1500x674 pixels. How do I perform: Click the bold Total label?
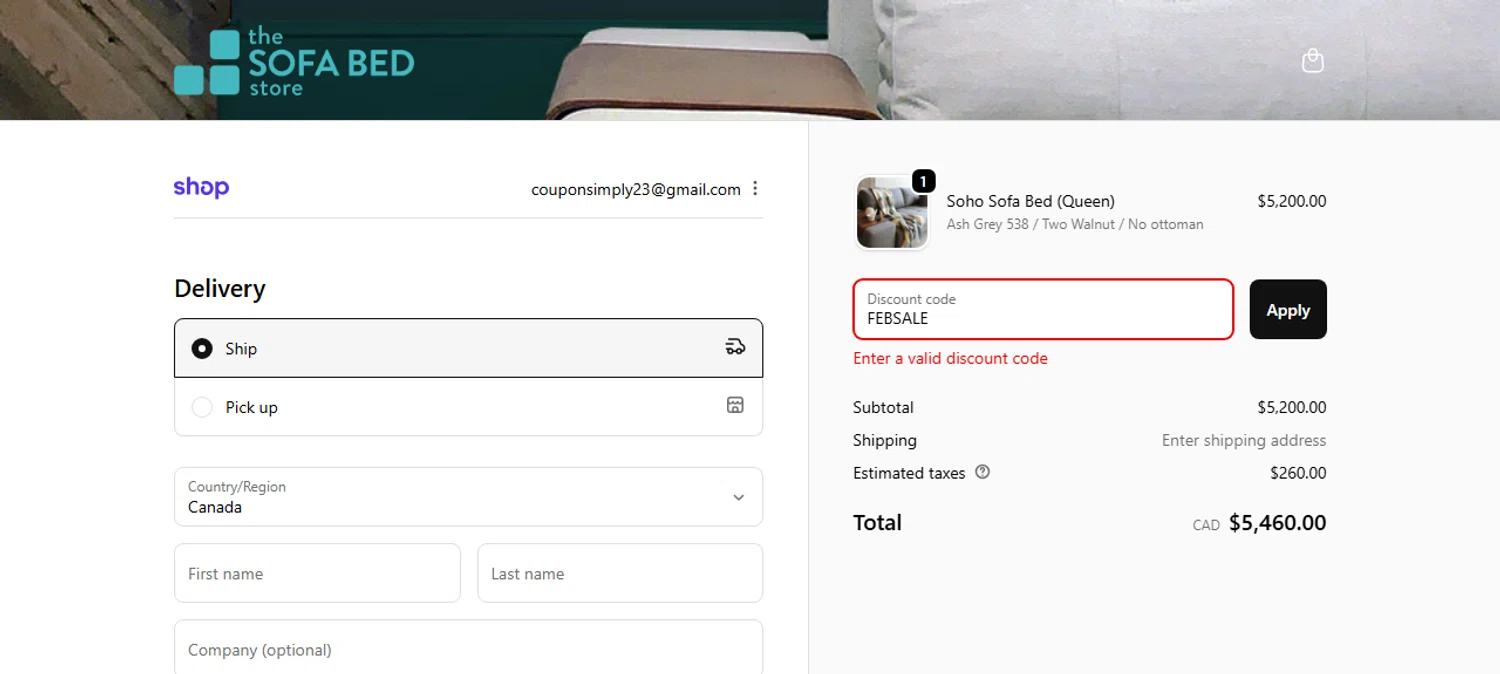877,522
